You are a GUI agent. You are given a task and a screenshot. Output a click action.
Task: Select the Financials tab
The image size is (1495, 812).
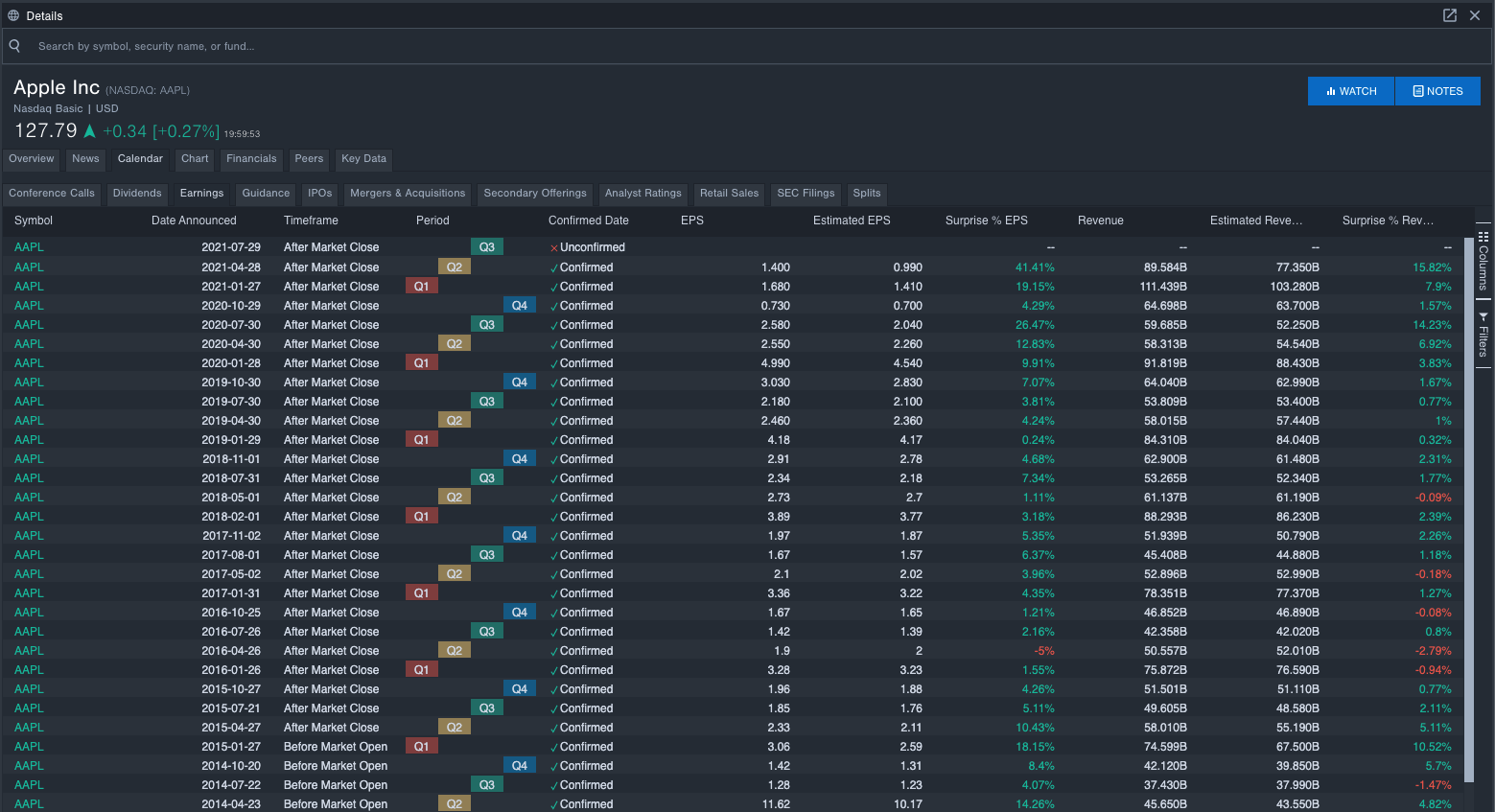[x=251, y=159]
